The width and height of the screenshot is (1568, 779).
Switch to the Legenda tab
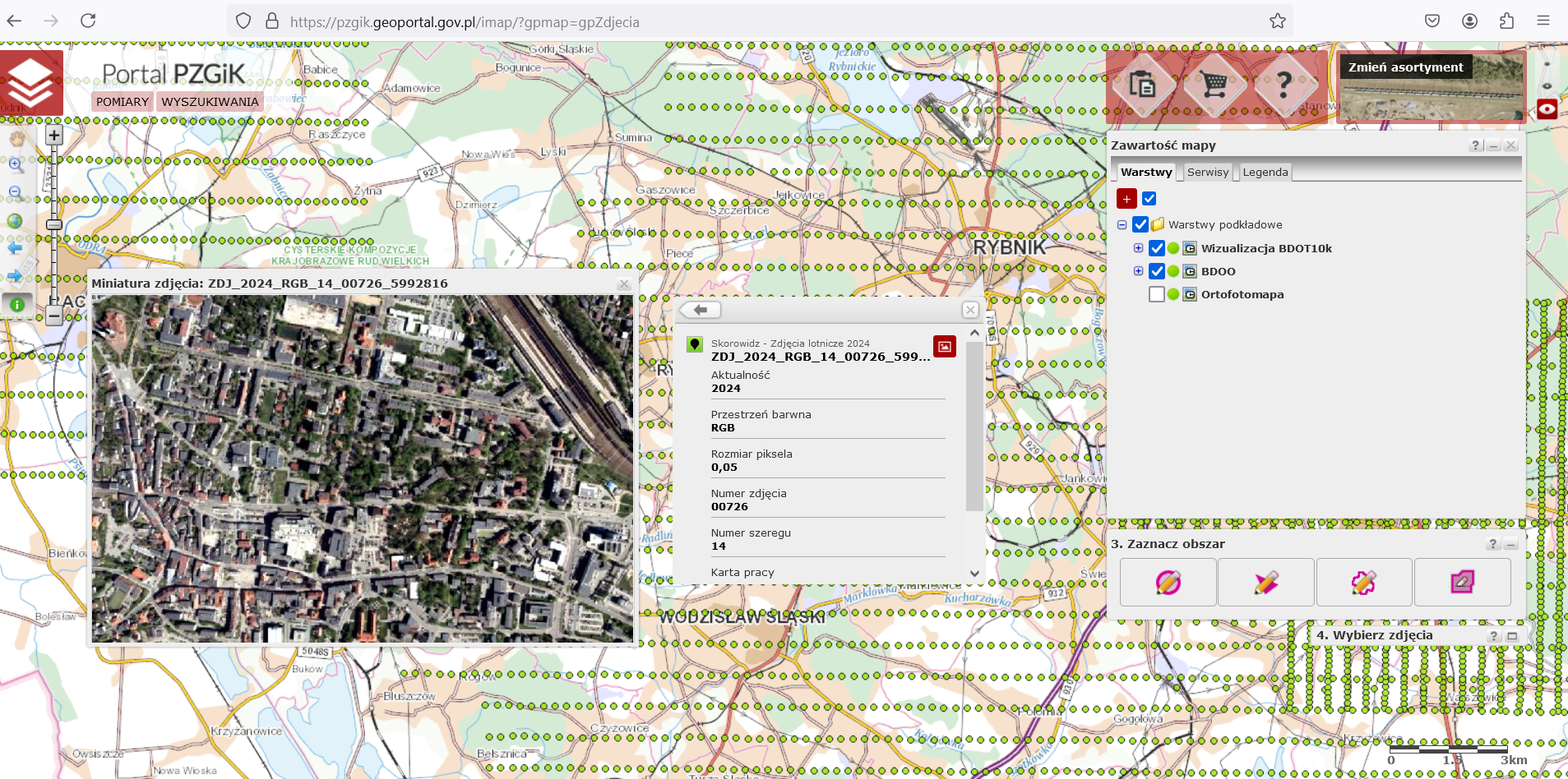pyautogui.click(x=1265, y=173)
